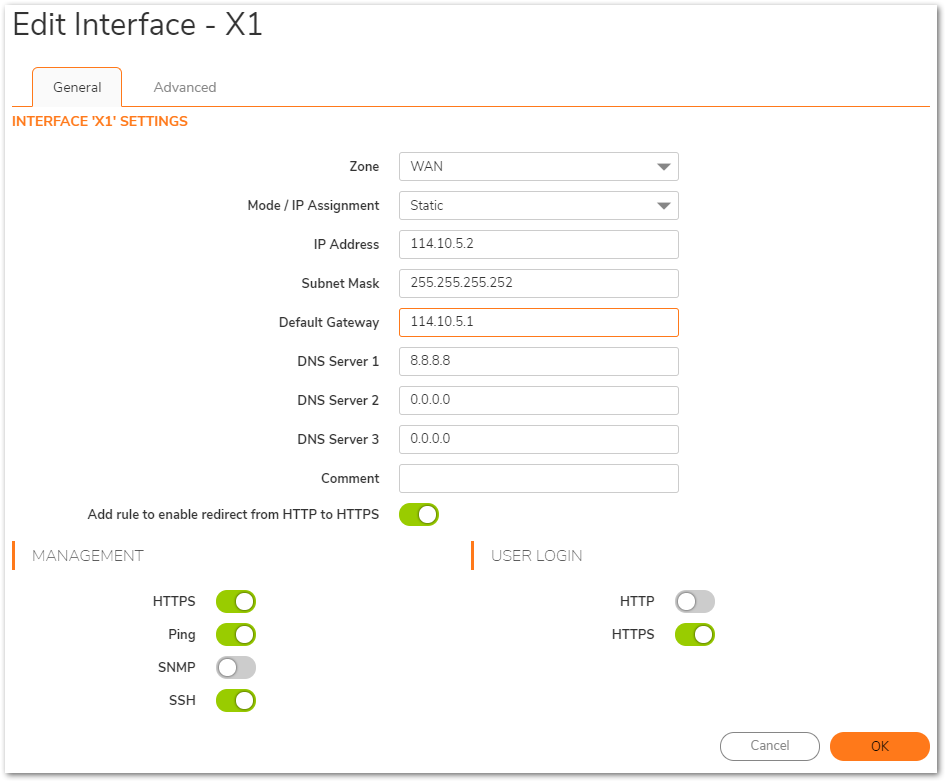Switch to the Advanced tab
Image resolution: width=946 pixels, height=782 pixels.
pyautogui.click(x=185, y=87)
